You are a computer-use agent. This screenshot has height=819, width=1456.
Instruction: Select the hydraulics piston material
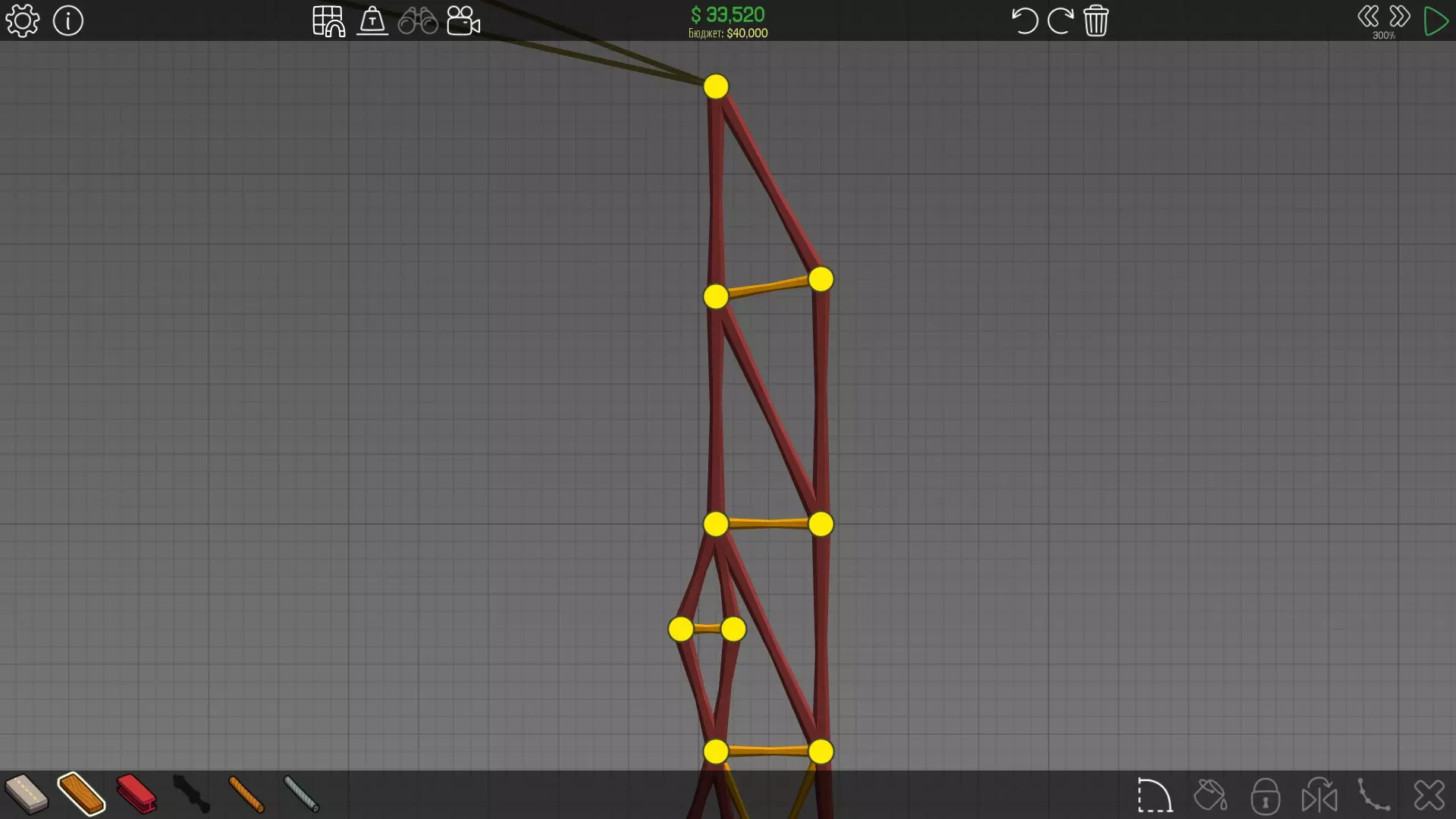(x=191, y=794)
